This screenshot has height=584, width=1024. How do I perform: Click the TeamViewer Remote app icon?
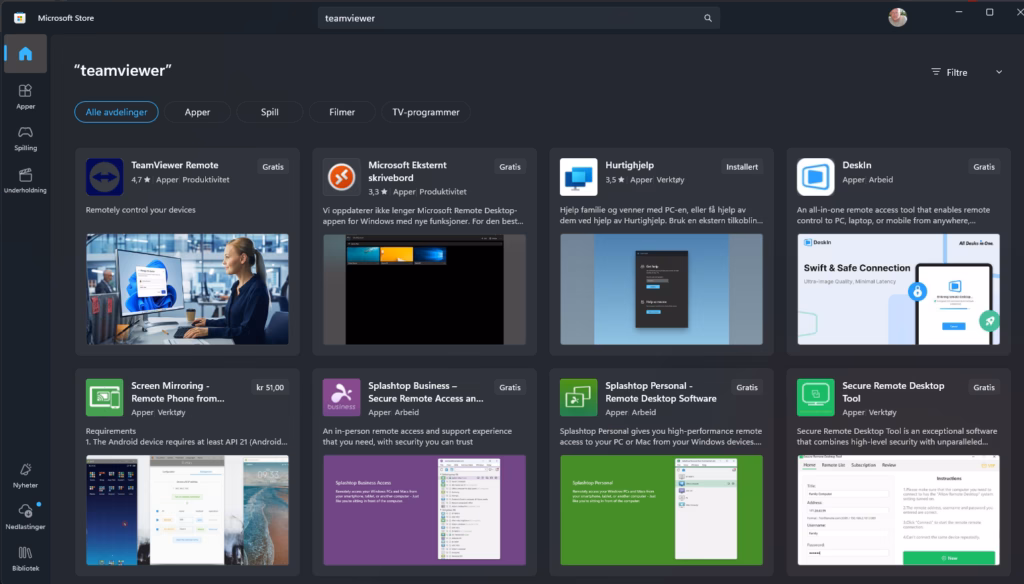tap(105, 177)
